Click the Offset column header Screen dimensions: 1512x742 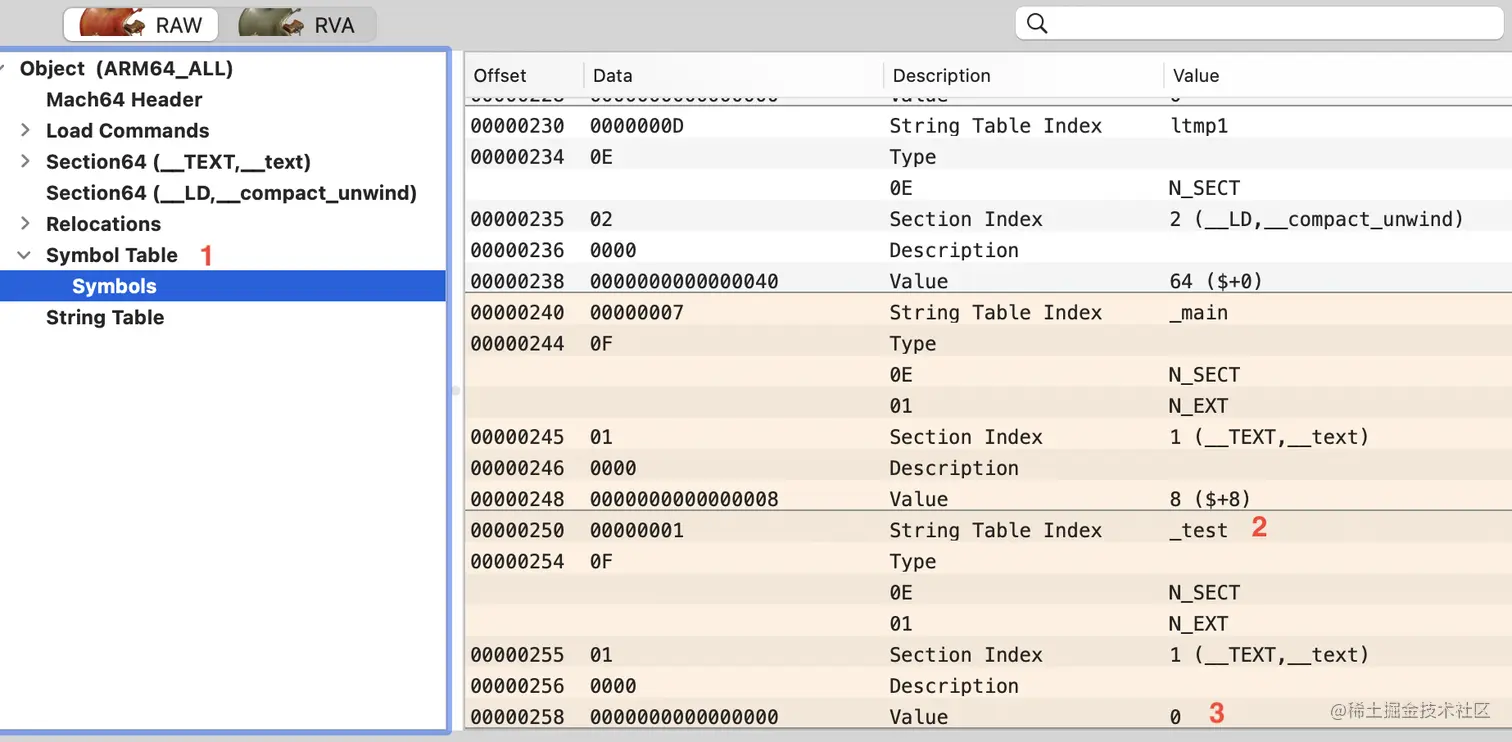click(x=500, y=76)
